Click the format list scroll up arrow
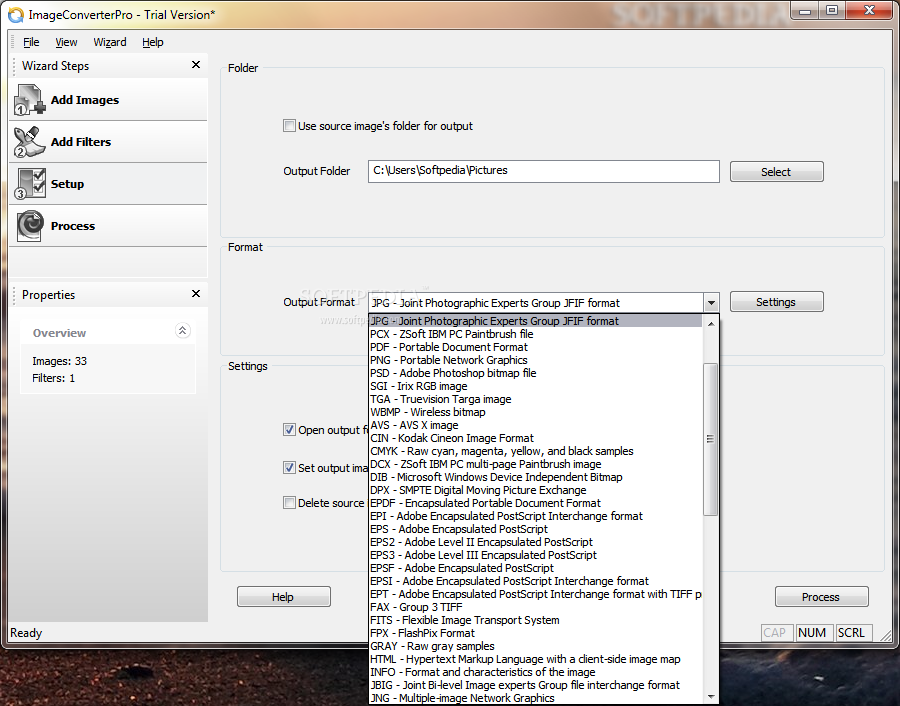The image size is (900, 706). click(x=711, y=324)
